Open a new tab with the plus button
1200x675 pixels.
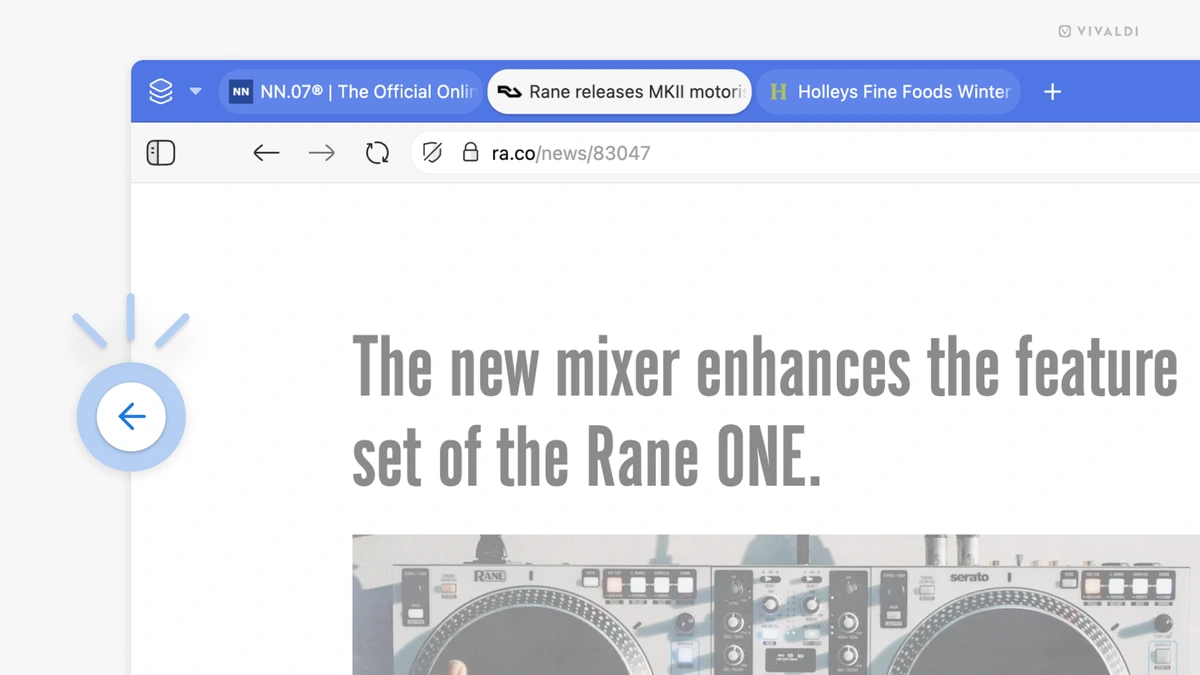1052,91
